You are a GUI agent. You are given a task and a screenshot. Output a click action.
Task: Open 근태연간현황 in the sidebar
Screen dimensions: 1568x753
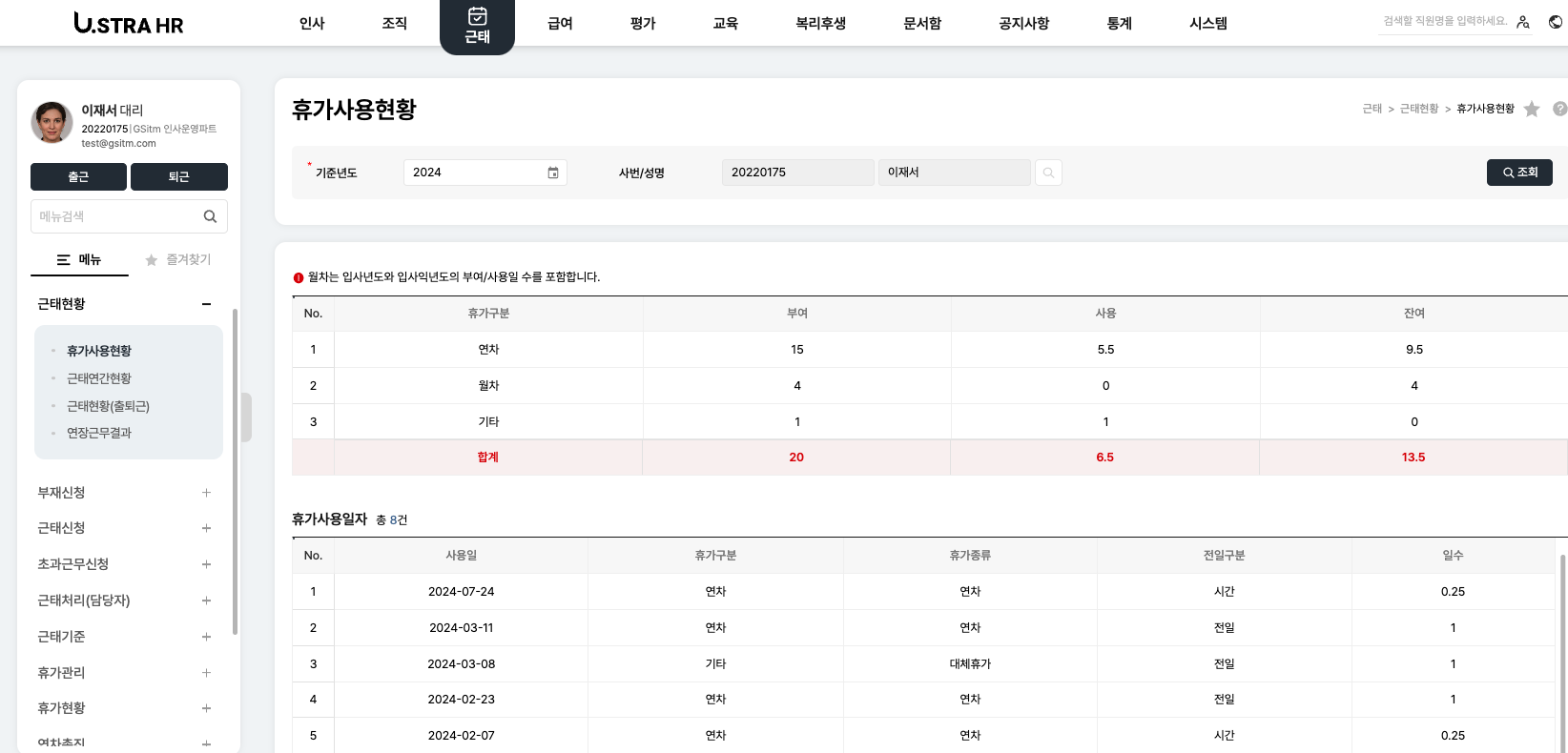99,378
